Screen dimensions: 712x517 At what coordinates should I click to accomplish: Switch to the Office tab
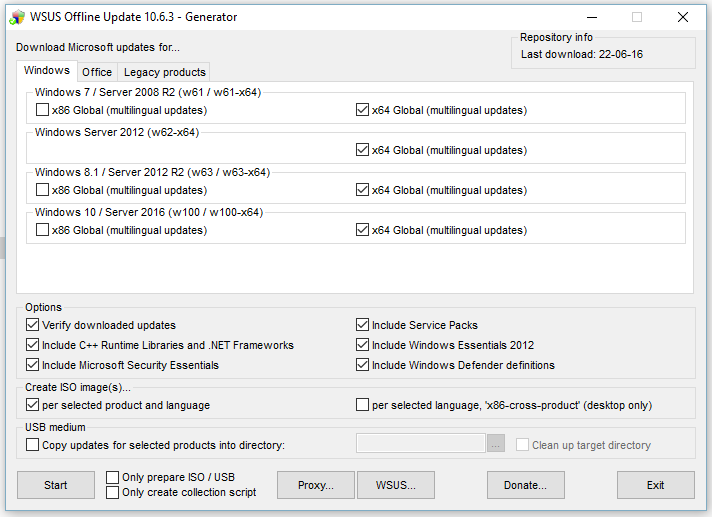[97, 72]
